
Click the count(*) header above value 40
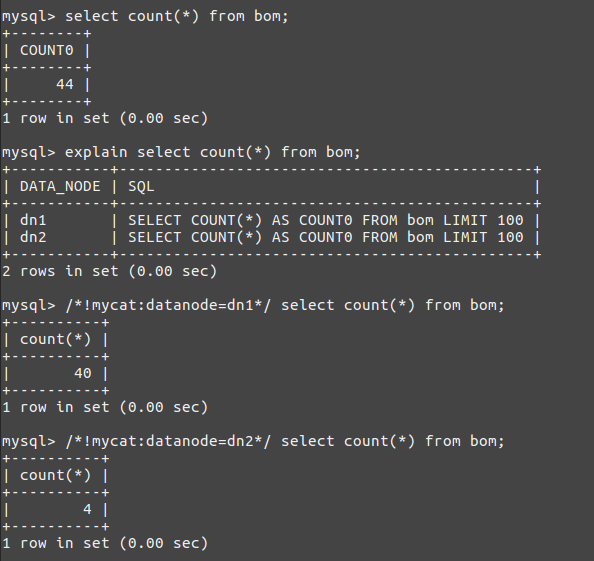pyautogui.click(x=56, y=339)
